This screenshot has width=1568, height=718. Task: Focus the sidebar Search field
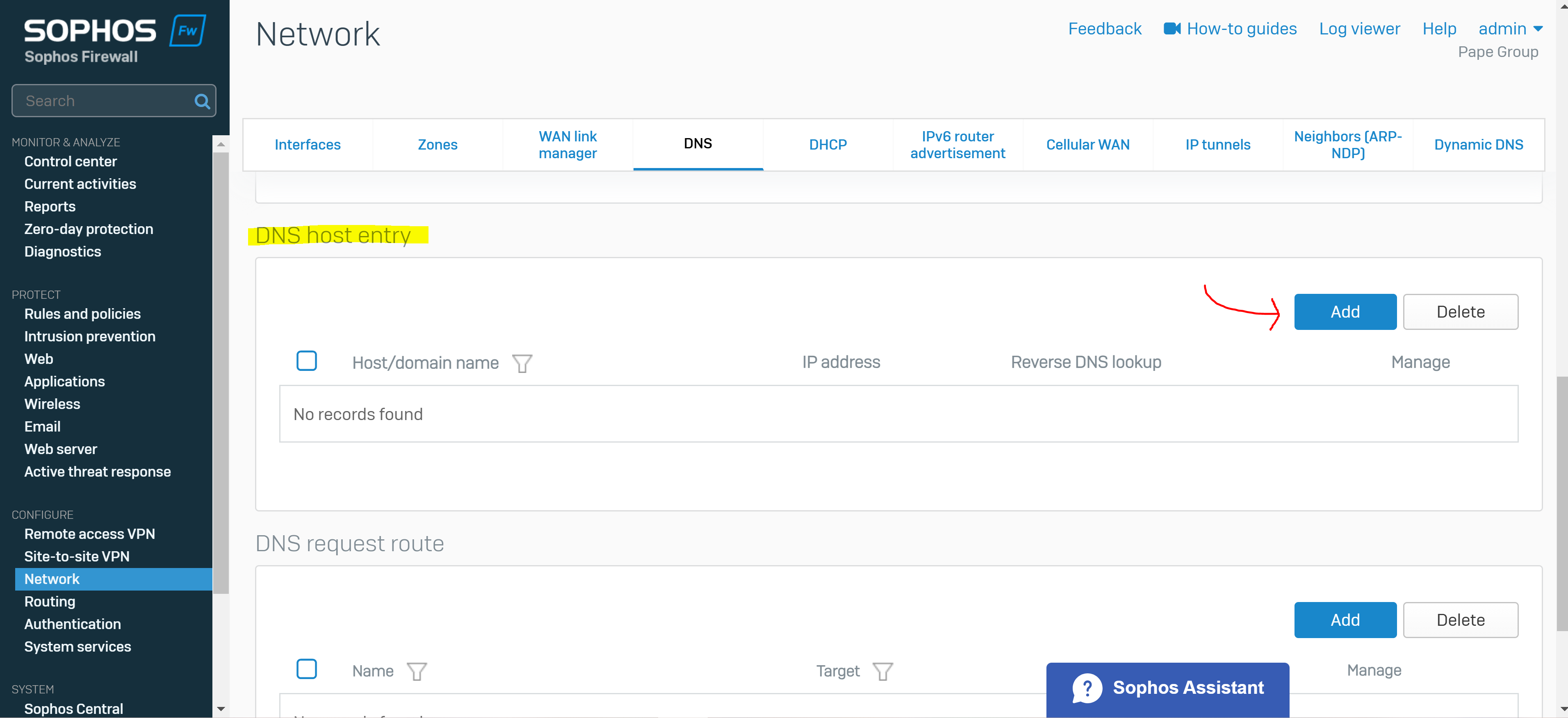pyautogui.click(x=113, y=100)
